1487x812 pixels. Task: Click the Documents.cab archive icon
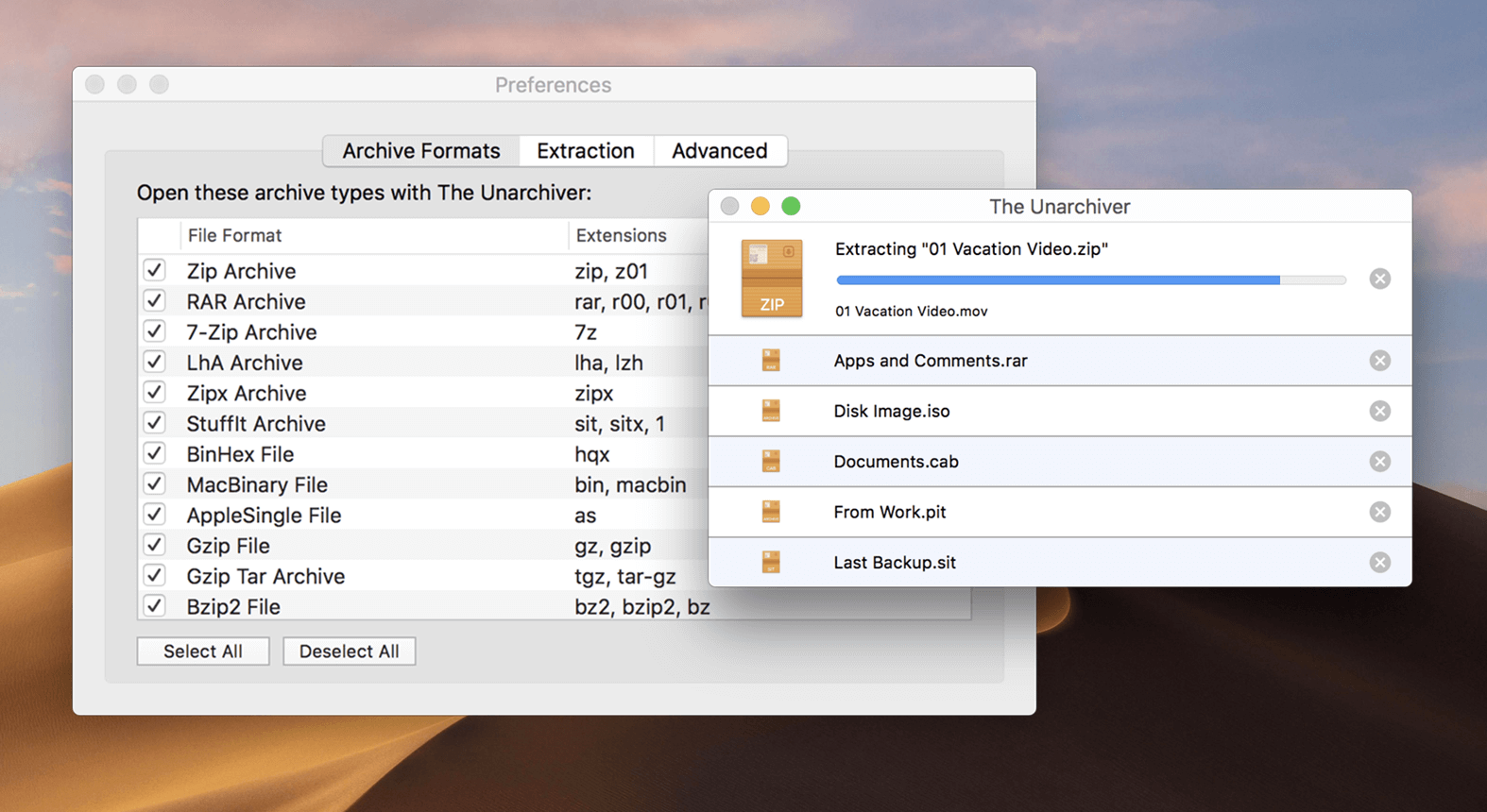pyautogui.click(x=771, y=462)
